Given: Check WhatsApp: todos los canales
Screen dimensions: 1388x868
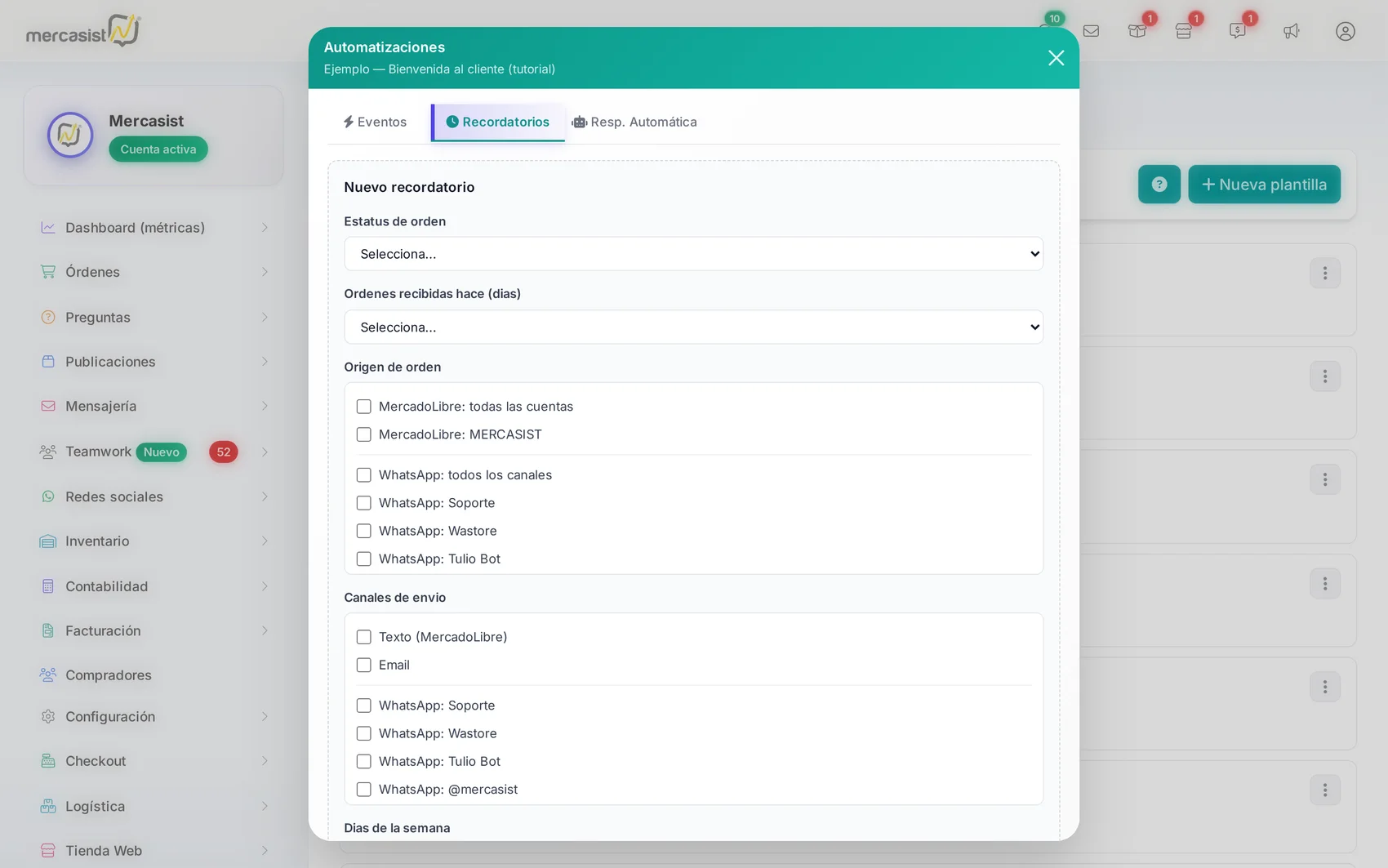Looking at the screenshot, I should (x=364, y=475).
